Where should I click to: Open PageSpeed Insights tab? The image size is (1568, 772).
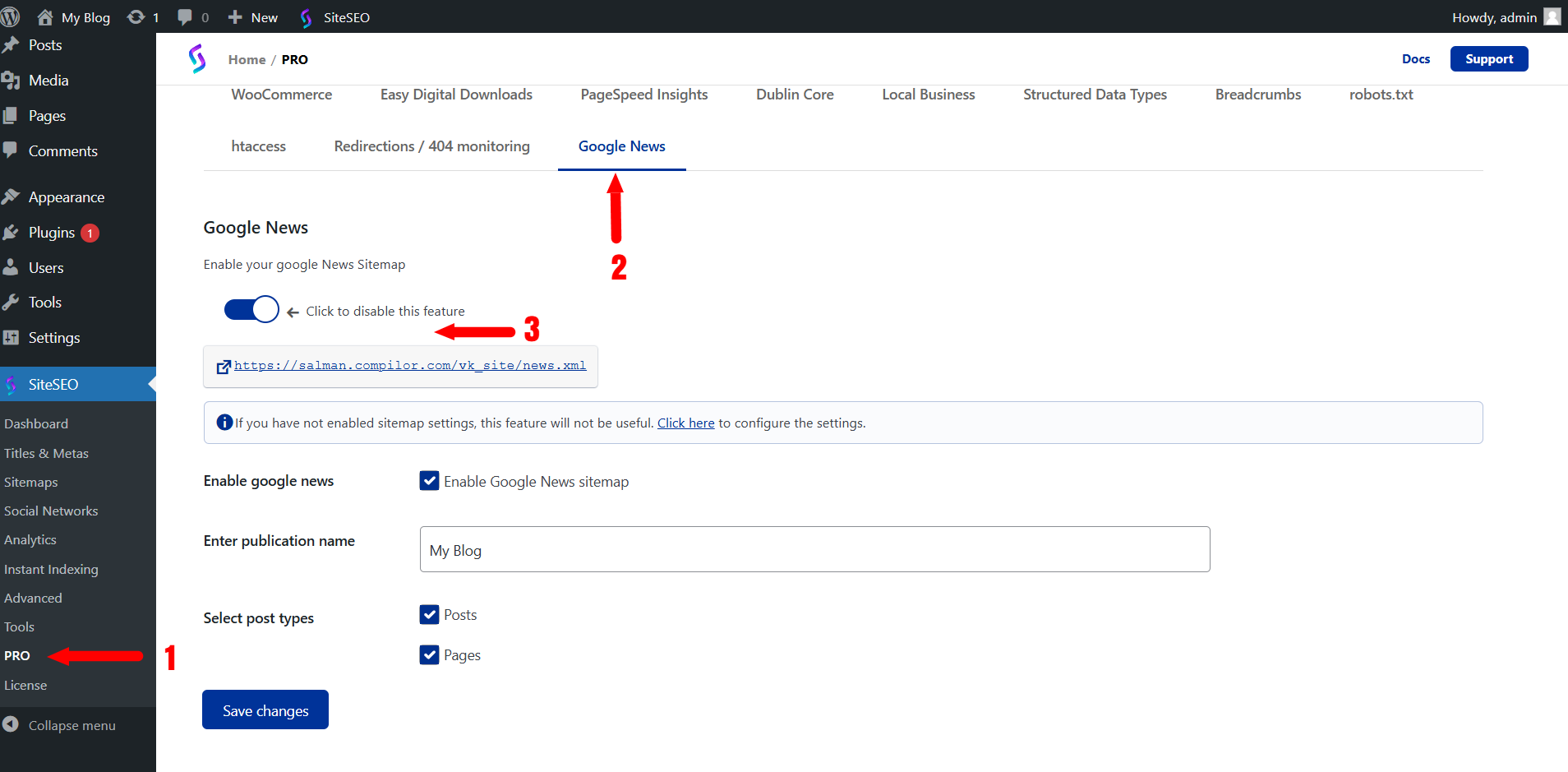click(644, 95)
